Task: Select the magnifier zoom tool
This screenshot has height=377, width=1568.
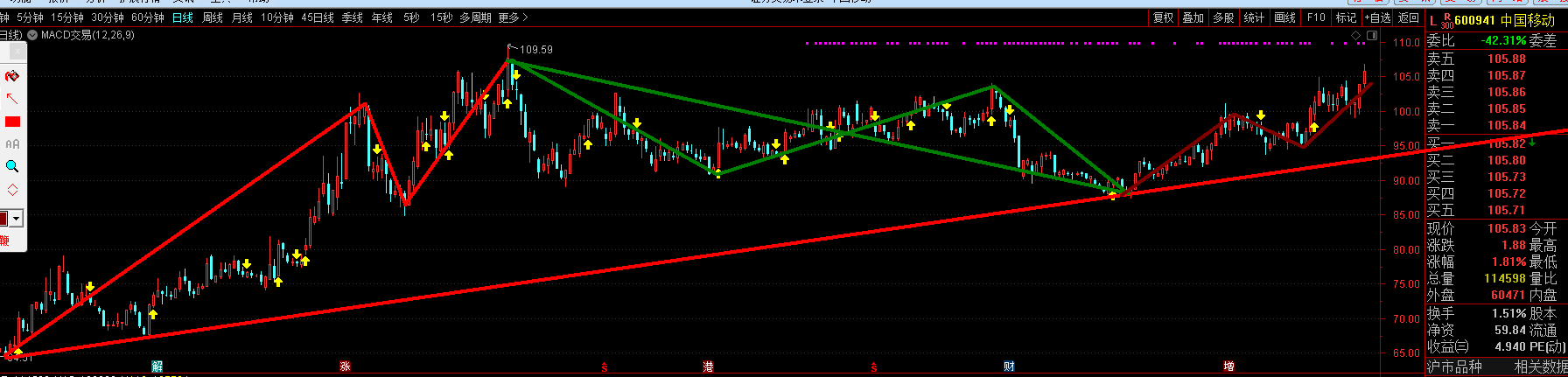Action: pos(12,167)
